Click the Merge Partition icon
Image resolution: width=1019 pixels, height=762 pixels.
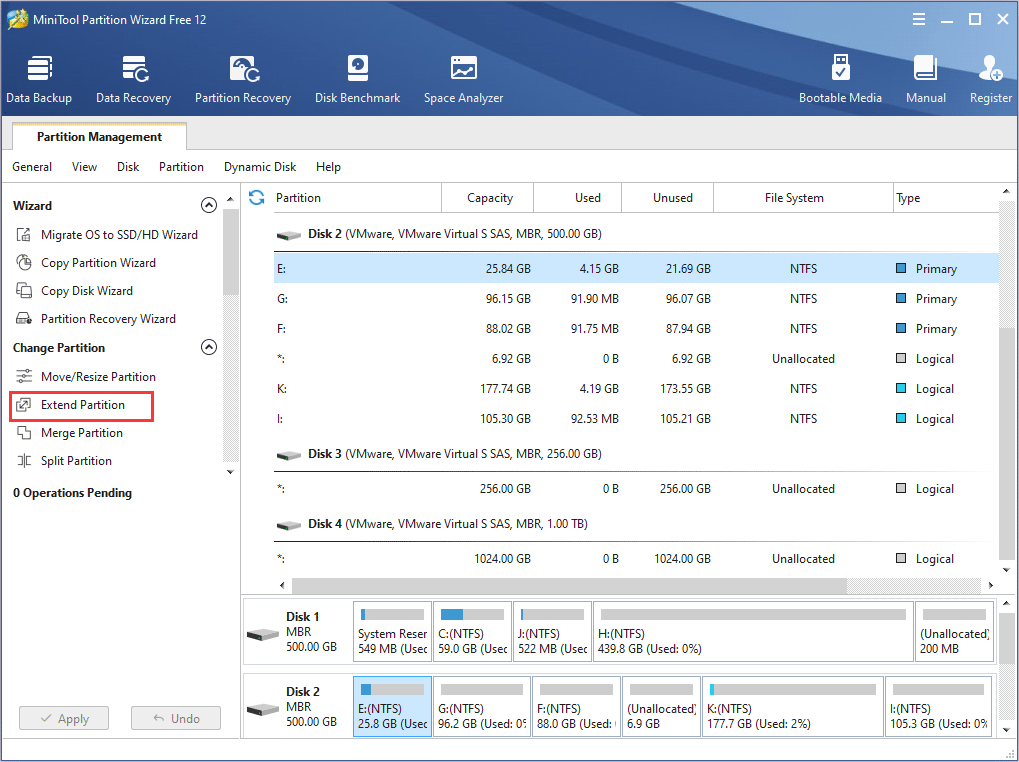(23, 433)
